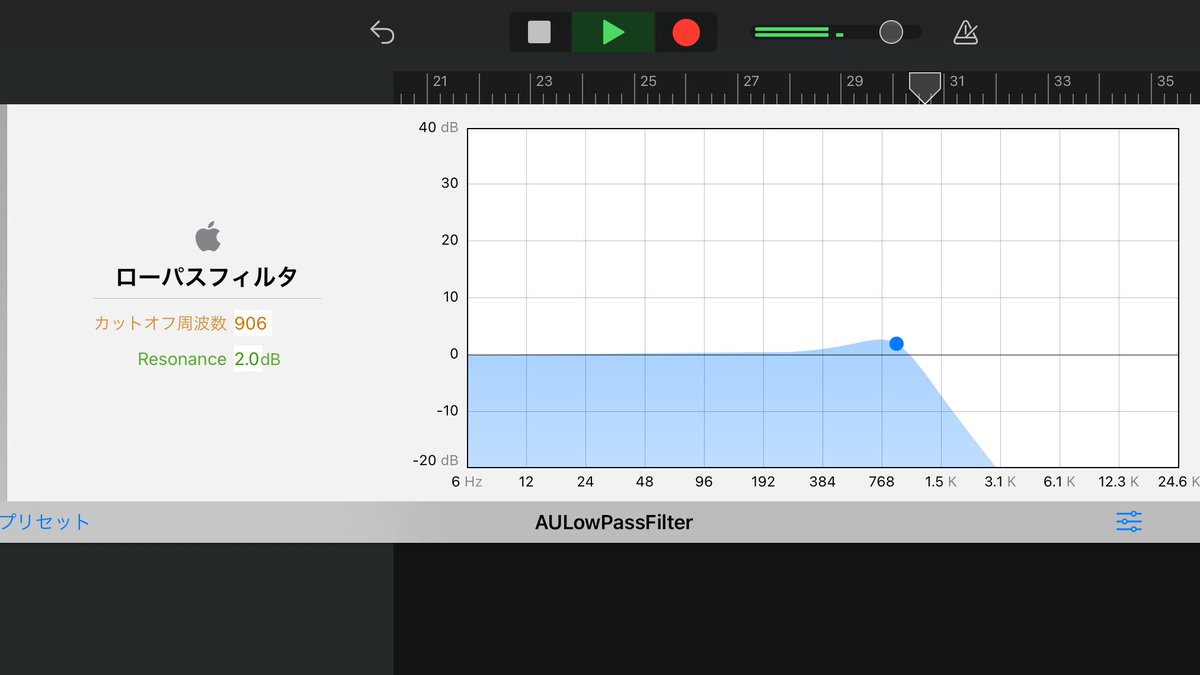Open the plug-in controls sliders icon
This screenshot has height=675, width=1200.
coord(1129,521)
